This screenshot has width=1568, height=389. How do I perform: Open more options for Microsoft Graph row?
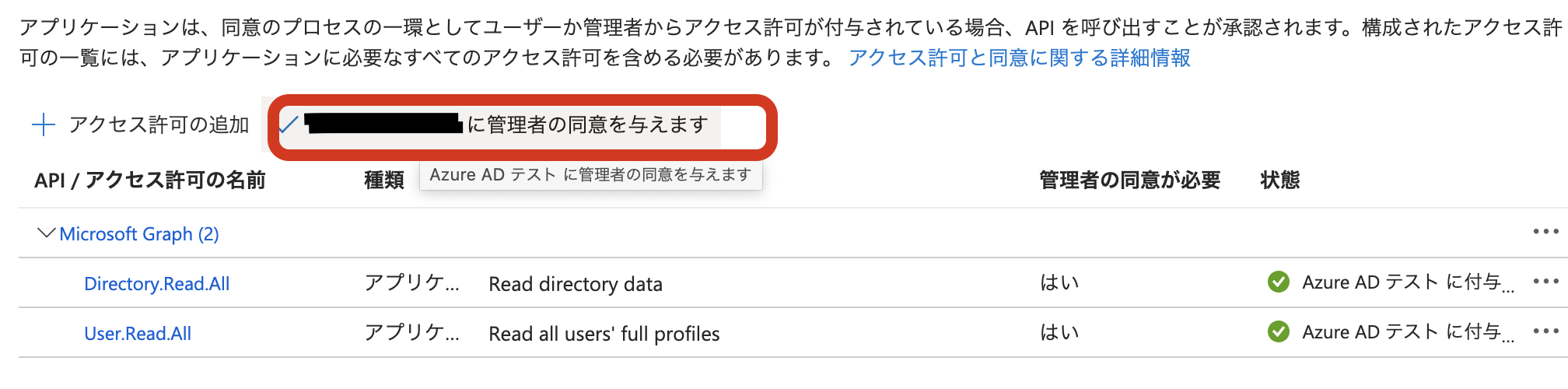[x=1545, y=232]
